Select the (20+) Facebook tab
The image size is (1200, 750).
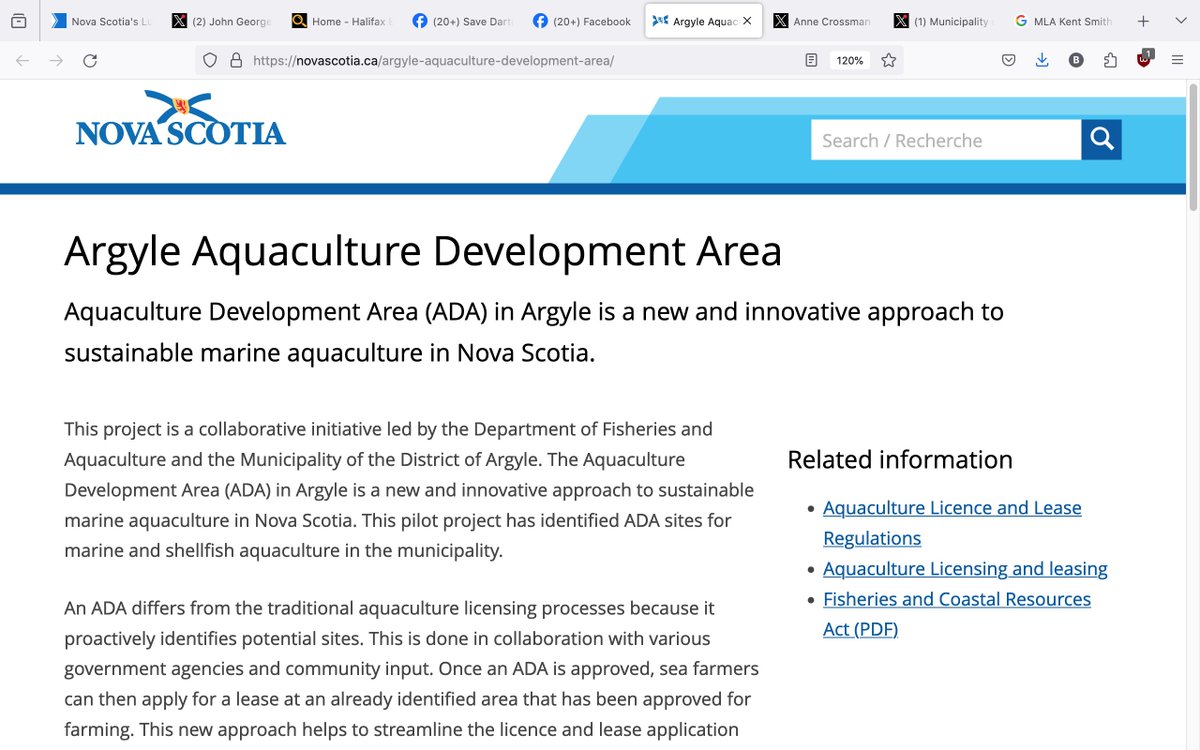coord(584,21)
